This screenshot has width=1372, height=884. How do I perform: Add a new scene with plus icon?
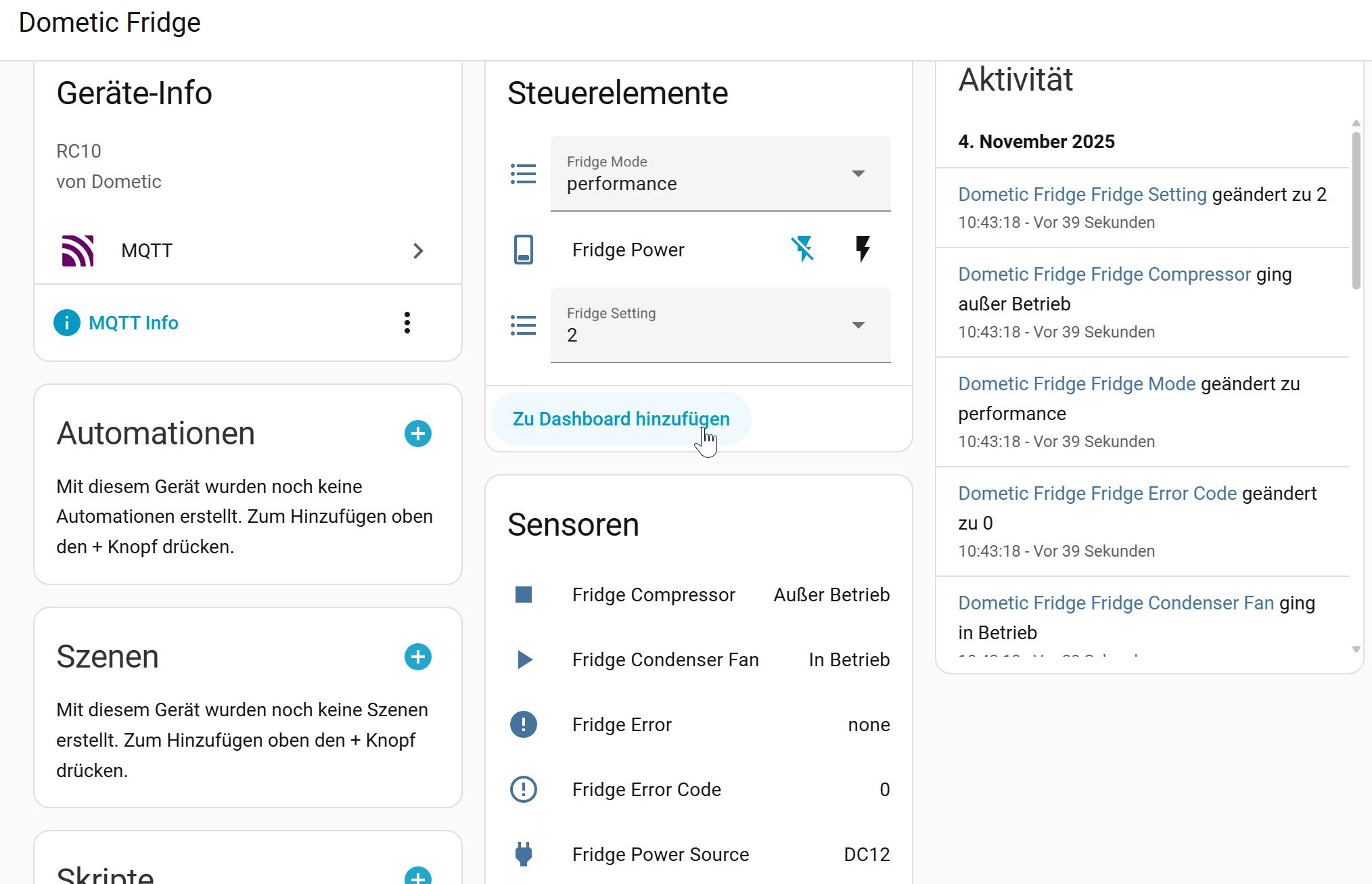coord(417,657)
